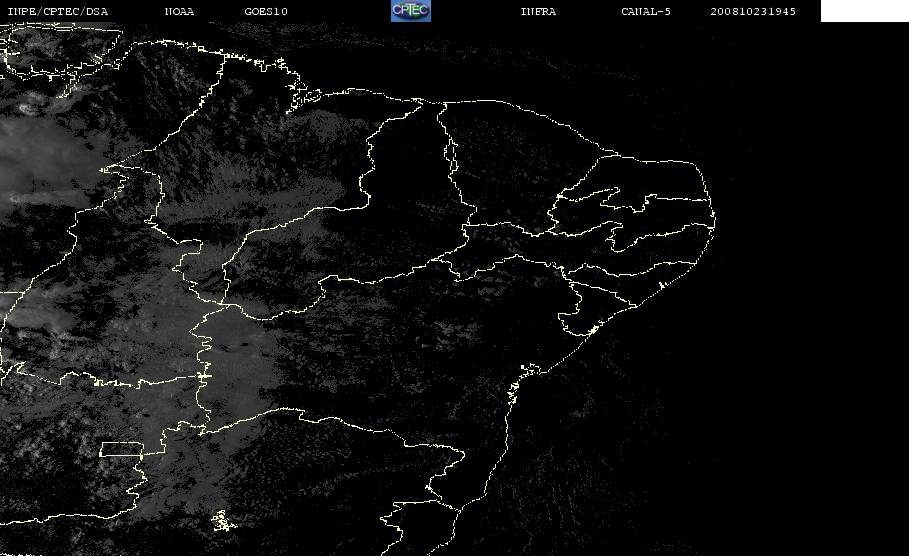The height and width of the screenshot is (556, 909).
Task: Click the CANAL-5 channel label
Action: pos(645,11)
